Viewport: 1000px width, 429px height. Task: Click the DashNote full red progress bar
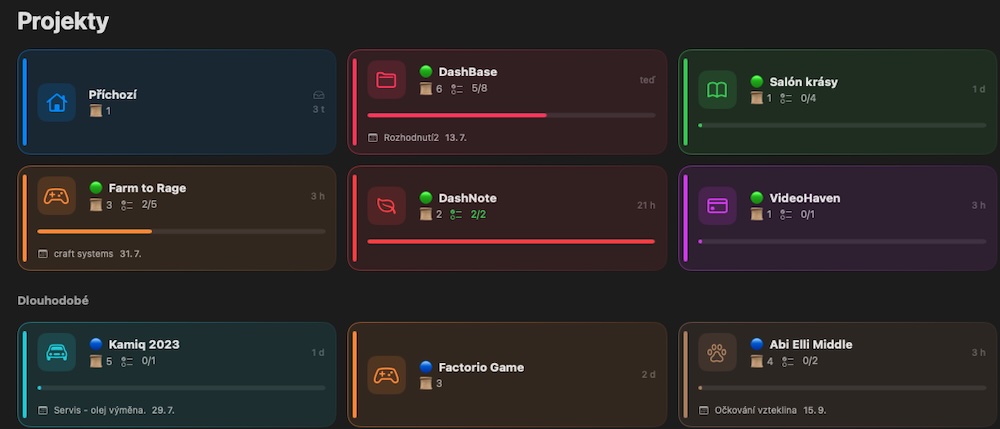[511, 242]
